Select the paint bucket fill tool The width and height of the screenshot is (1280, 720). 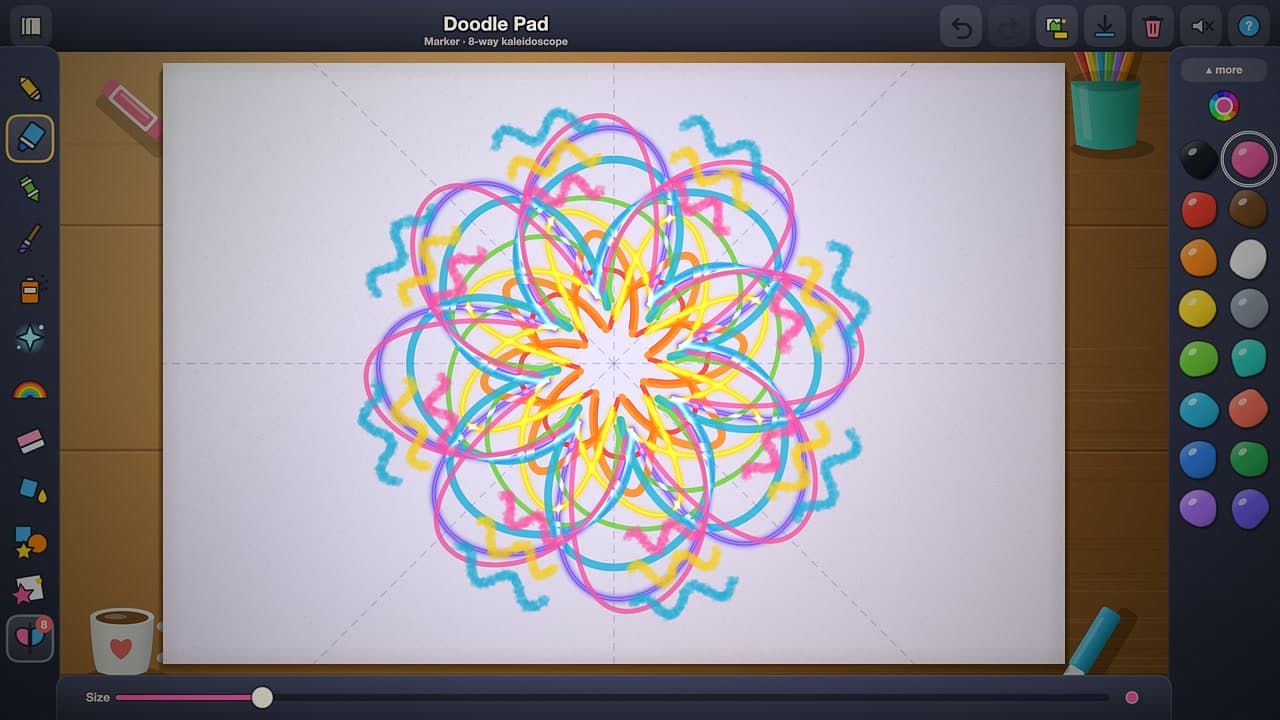[x=30, y=489]
